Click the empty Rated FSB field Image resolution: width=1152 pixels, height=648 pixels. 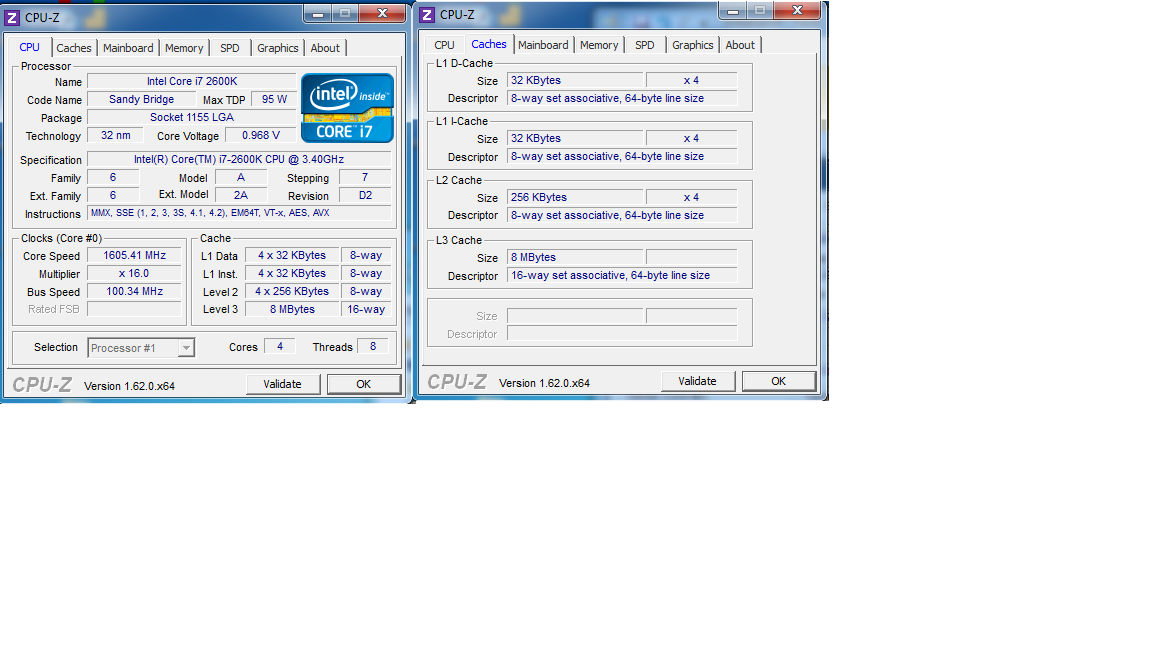coord(134,309)
